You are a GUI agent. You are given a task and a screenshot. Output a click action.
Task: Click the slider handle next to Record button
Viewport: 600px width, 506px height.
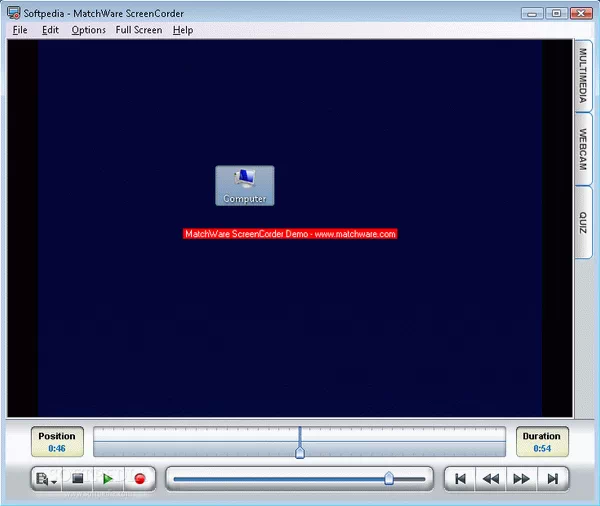click(x=389, y=479)
